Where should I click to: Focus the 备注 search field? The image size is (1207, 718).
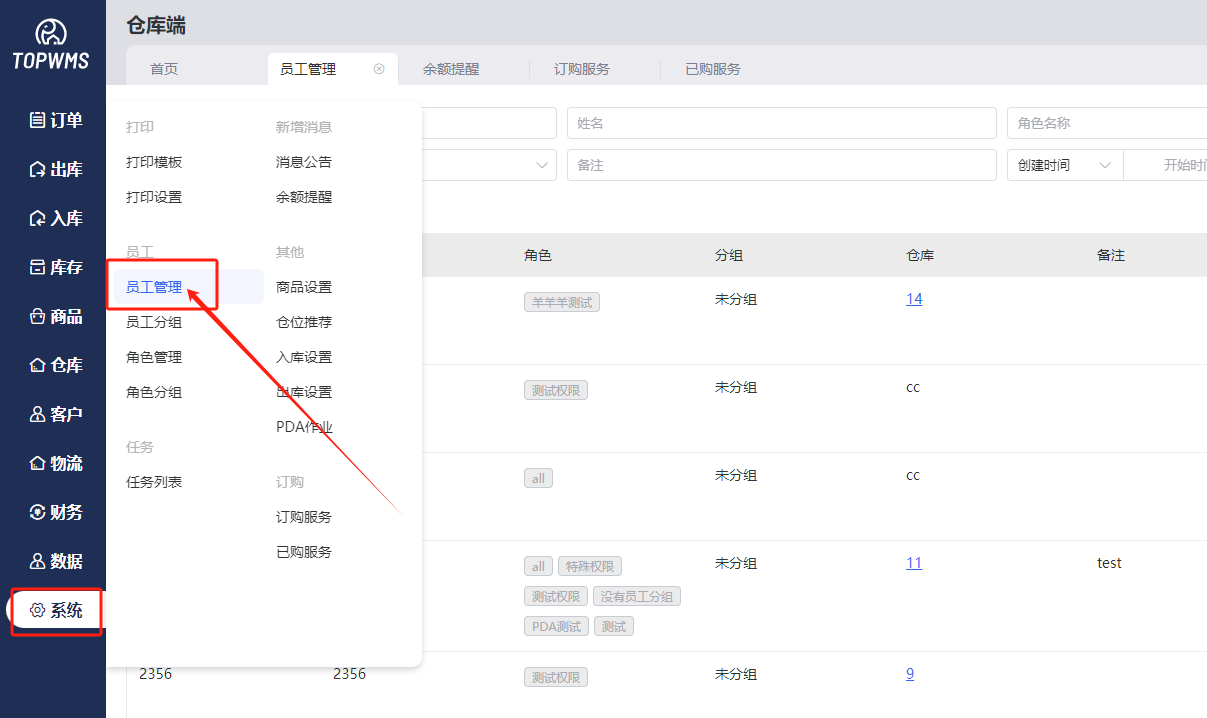tap(782, 165)
